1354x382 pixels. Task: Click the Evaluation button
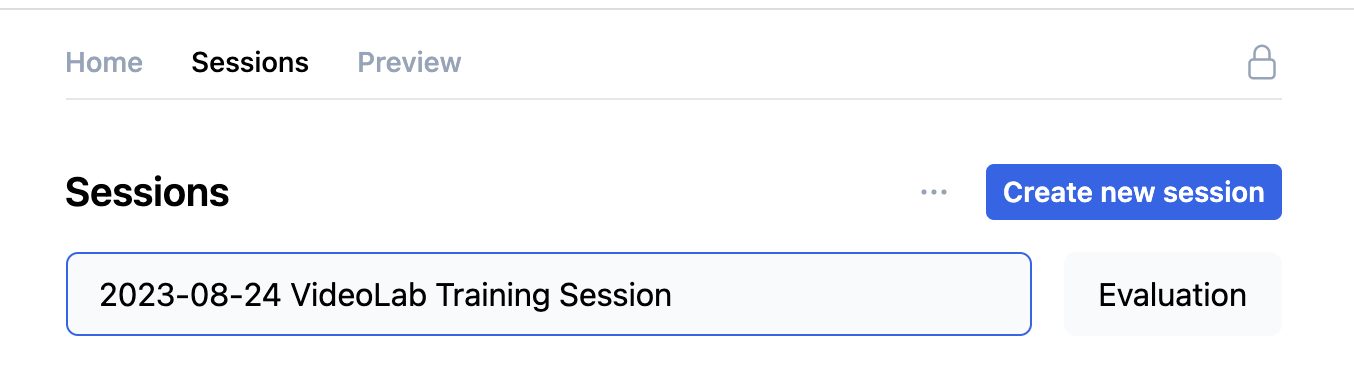pos(1173,294)
